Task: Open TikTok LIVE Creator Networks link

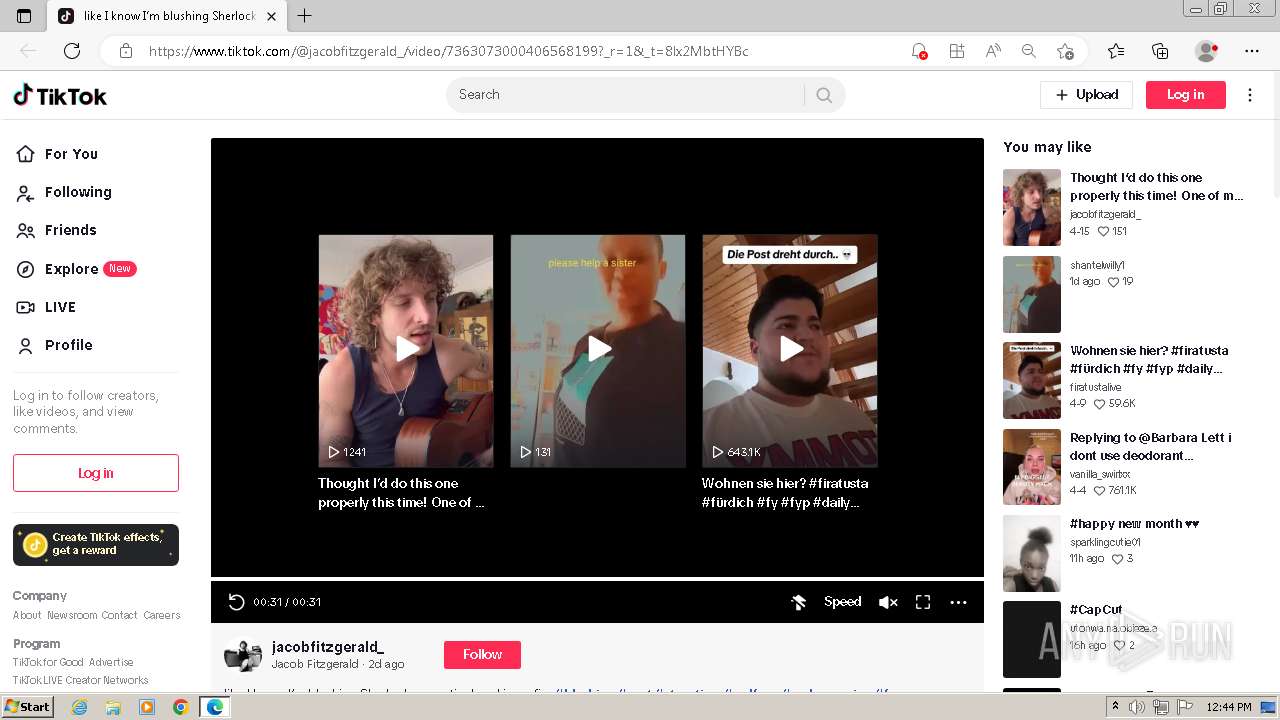Action: coord(80,680)
